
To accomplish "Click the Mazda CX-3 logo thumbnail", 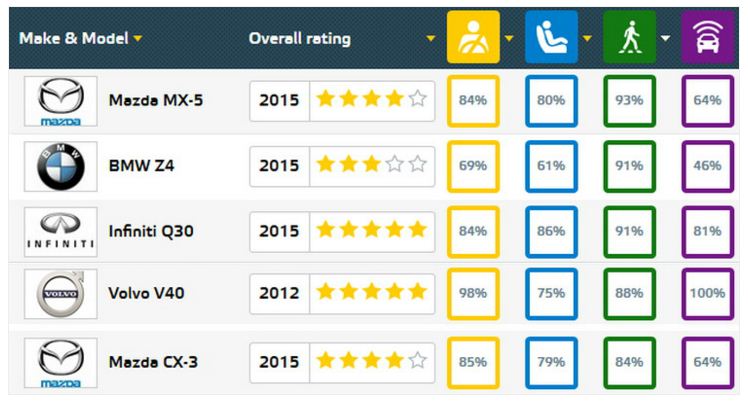I will pos(61,361).
